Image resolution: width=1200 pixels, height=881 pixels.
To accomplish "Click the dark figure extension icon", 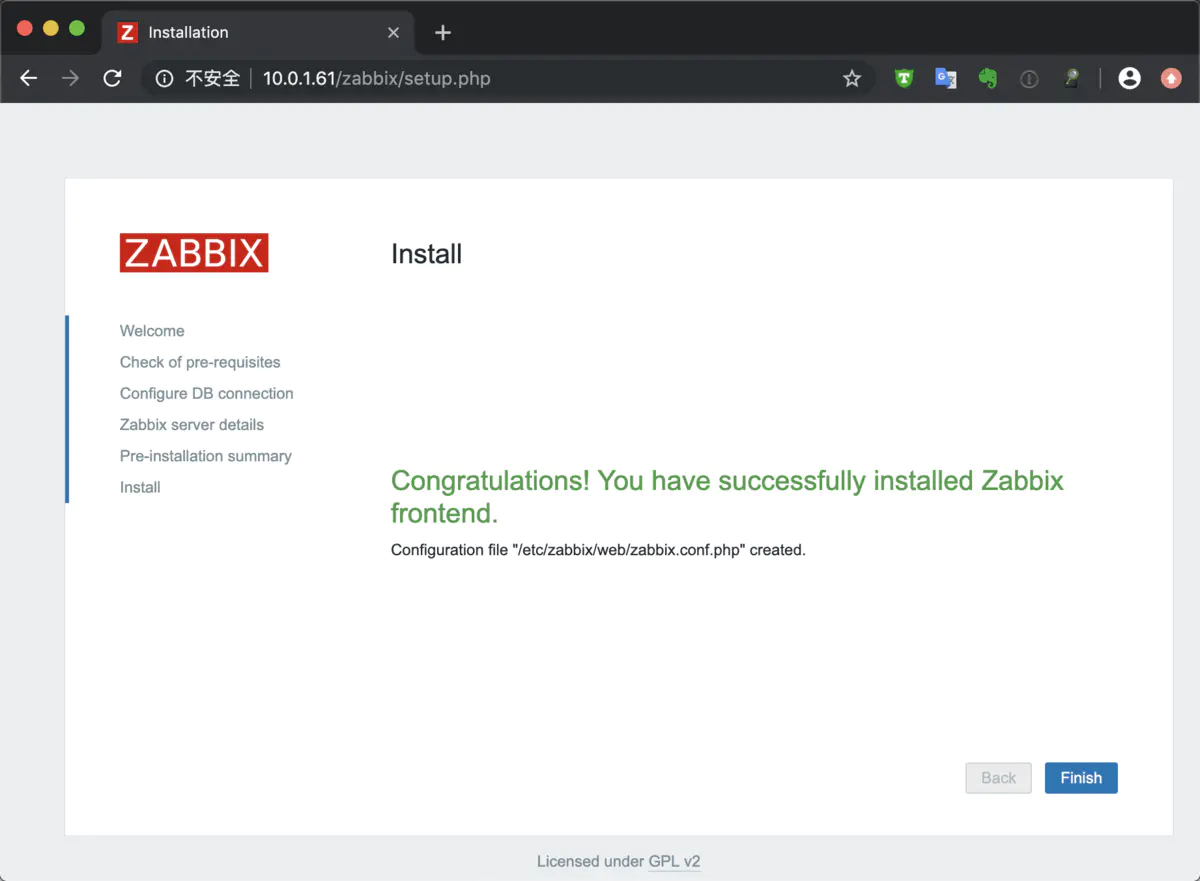I will [1071, 78].
